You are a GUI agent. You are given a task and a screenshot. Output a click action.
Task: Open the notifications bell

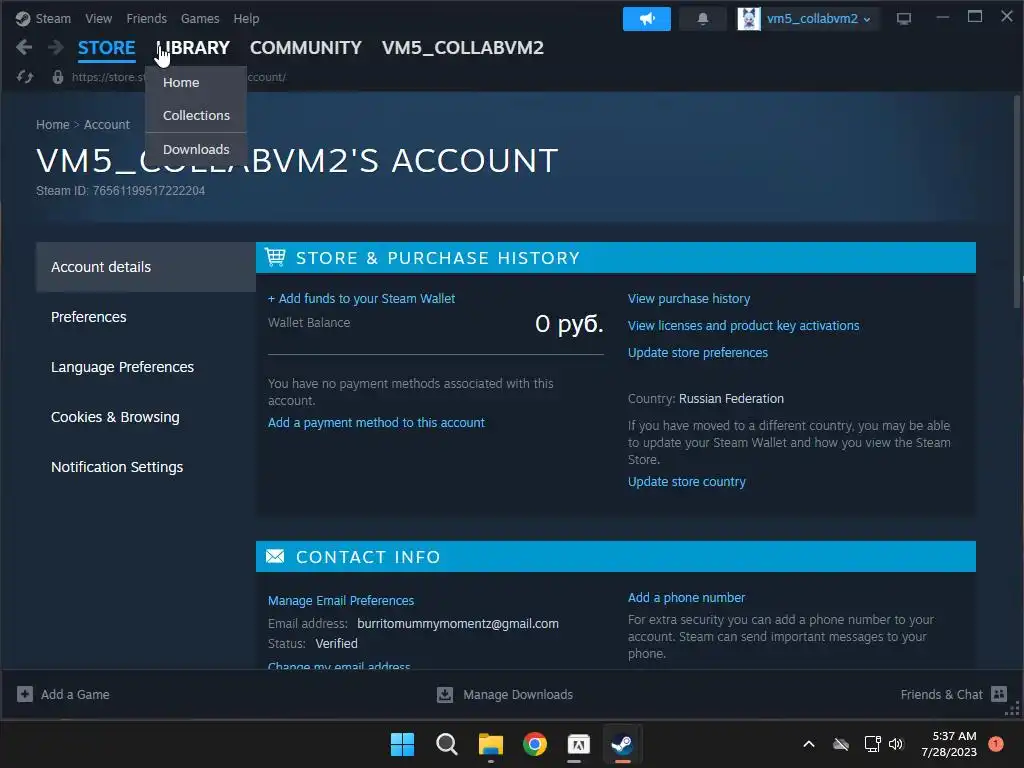703,18
